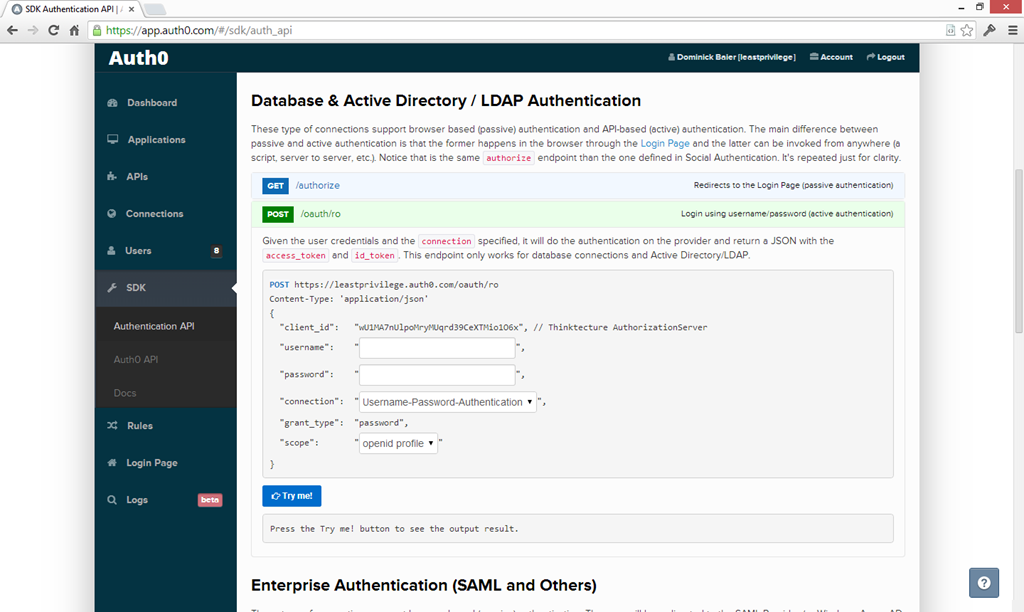Open the Auth0 API submenu item
The height and width of the screenshot is (612, 1024).
click(136, 360)
